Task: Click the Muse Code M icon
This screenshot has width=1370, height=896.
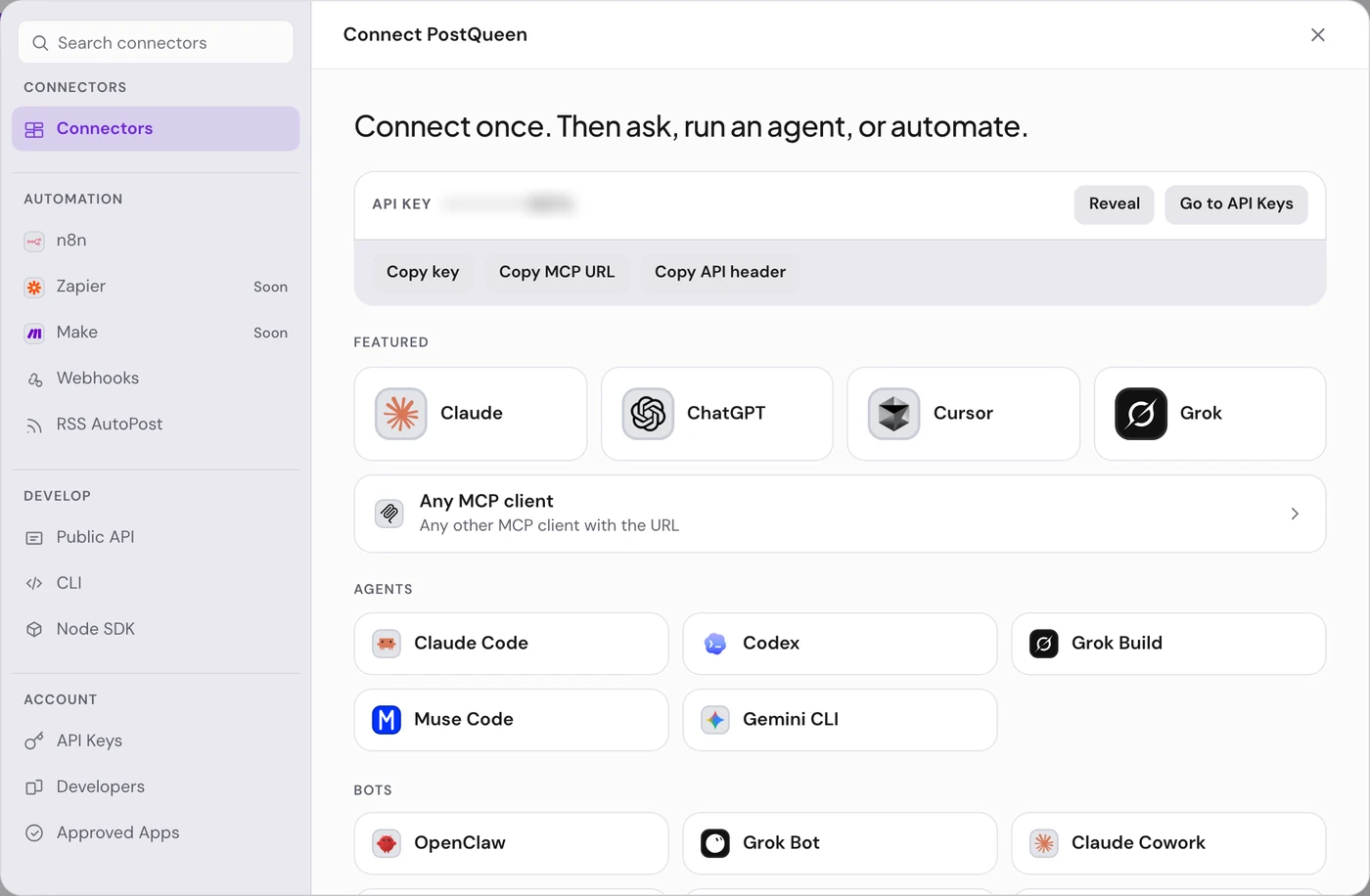Action: (x=387, y=720)
